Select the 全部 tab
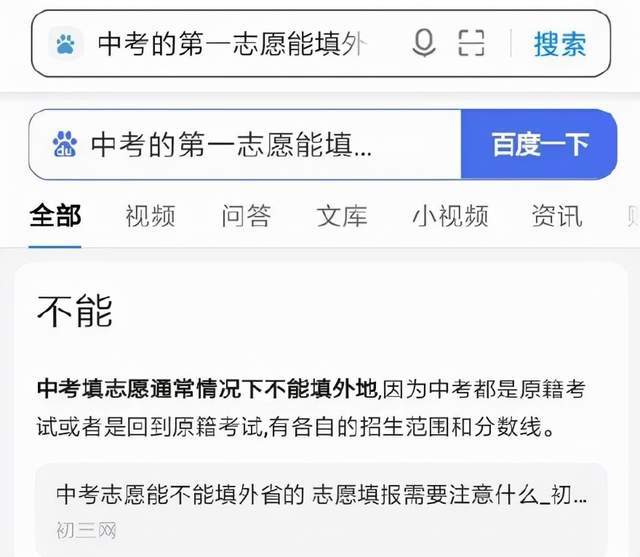The image size is (640, 557). tap(55, 216)
